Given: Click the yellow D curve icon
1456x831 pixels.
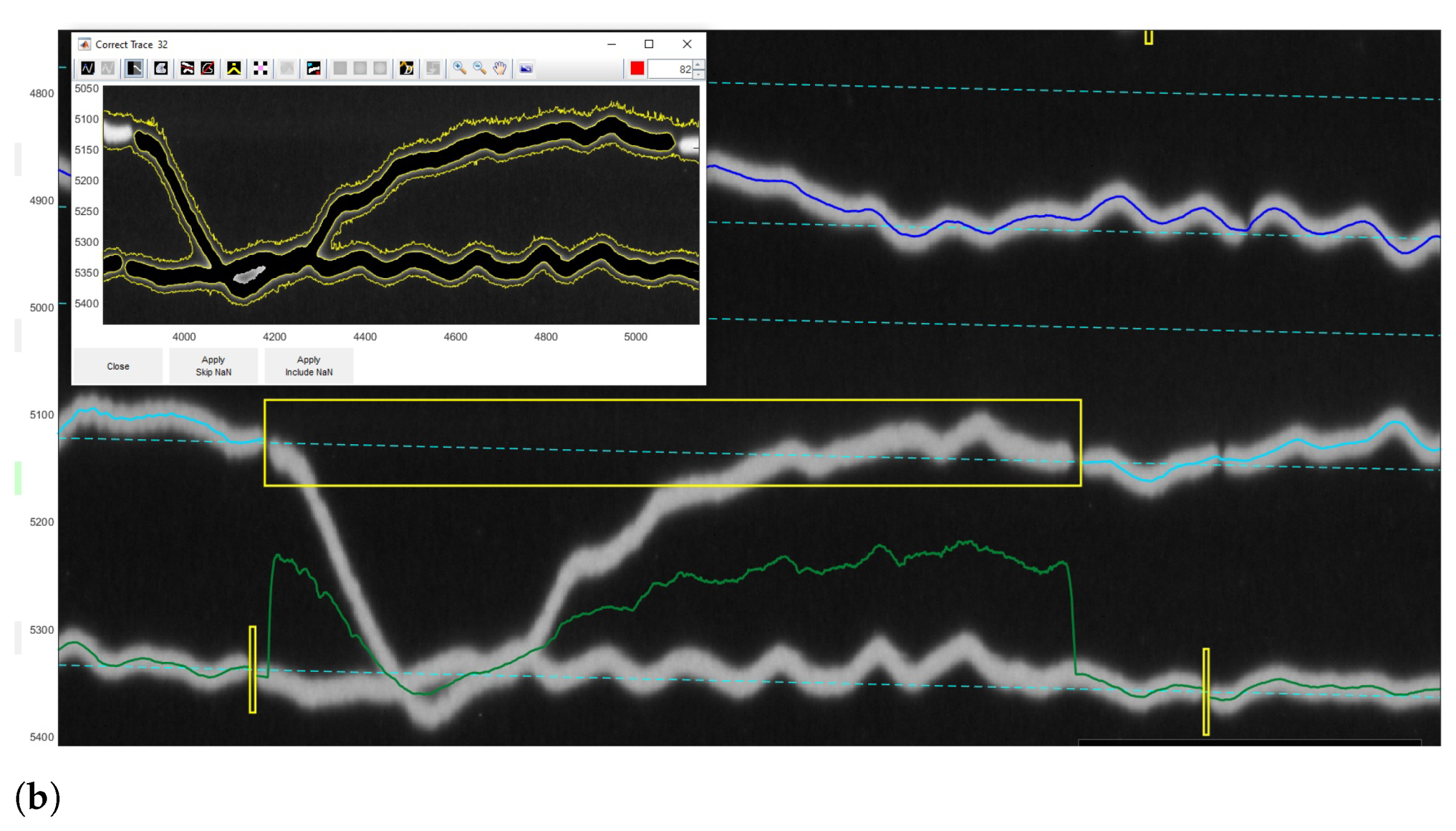Looking at the screenshot, I should pyautogui.click(x=406, y=68).
